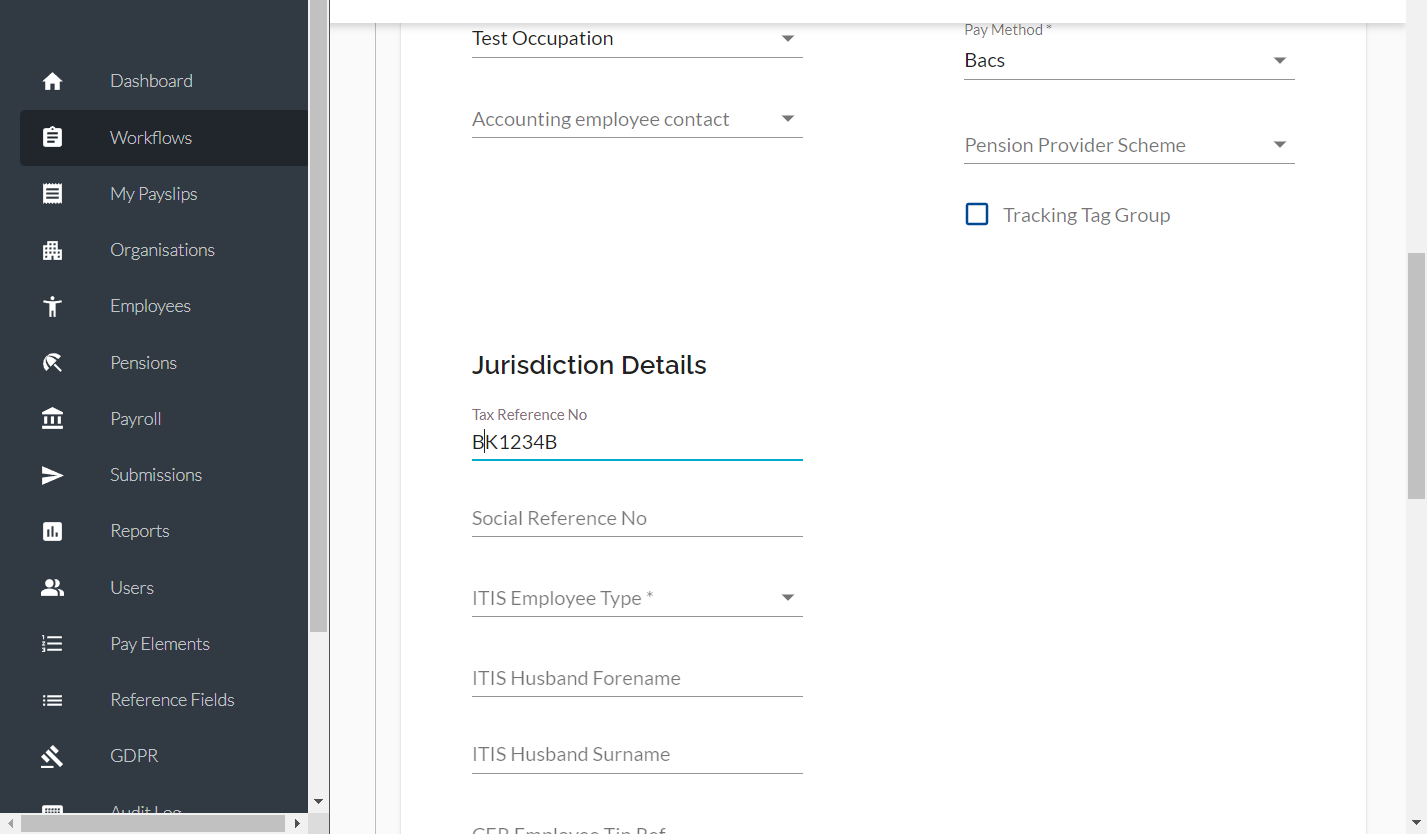Click the My Payslips receipt icon
The height and width of the screenshot is (834, 1427).
53,194
